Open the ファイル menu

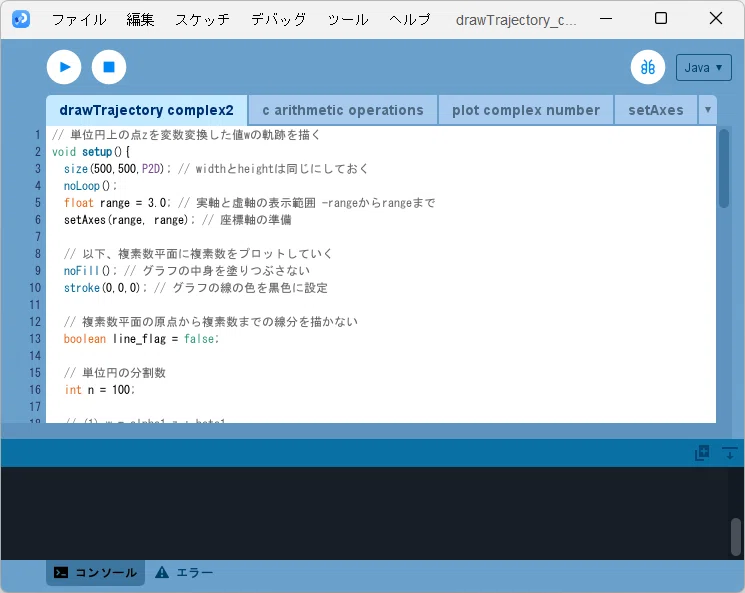[79, 19]
